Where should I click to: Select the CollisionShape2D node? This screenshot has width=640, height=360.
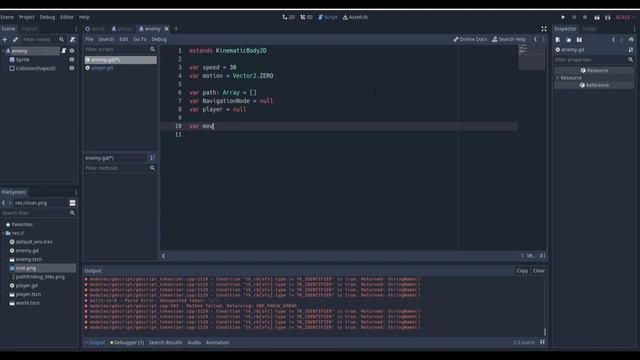[36, 68]
